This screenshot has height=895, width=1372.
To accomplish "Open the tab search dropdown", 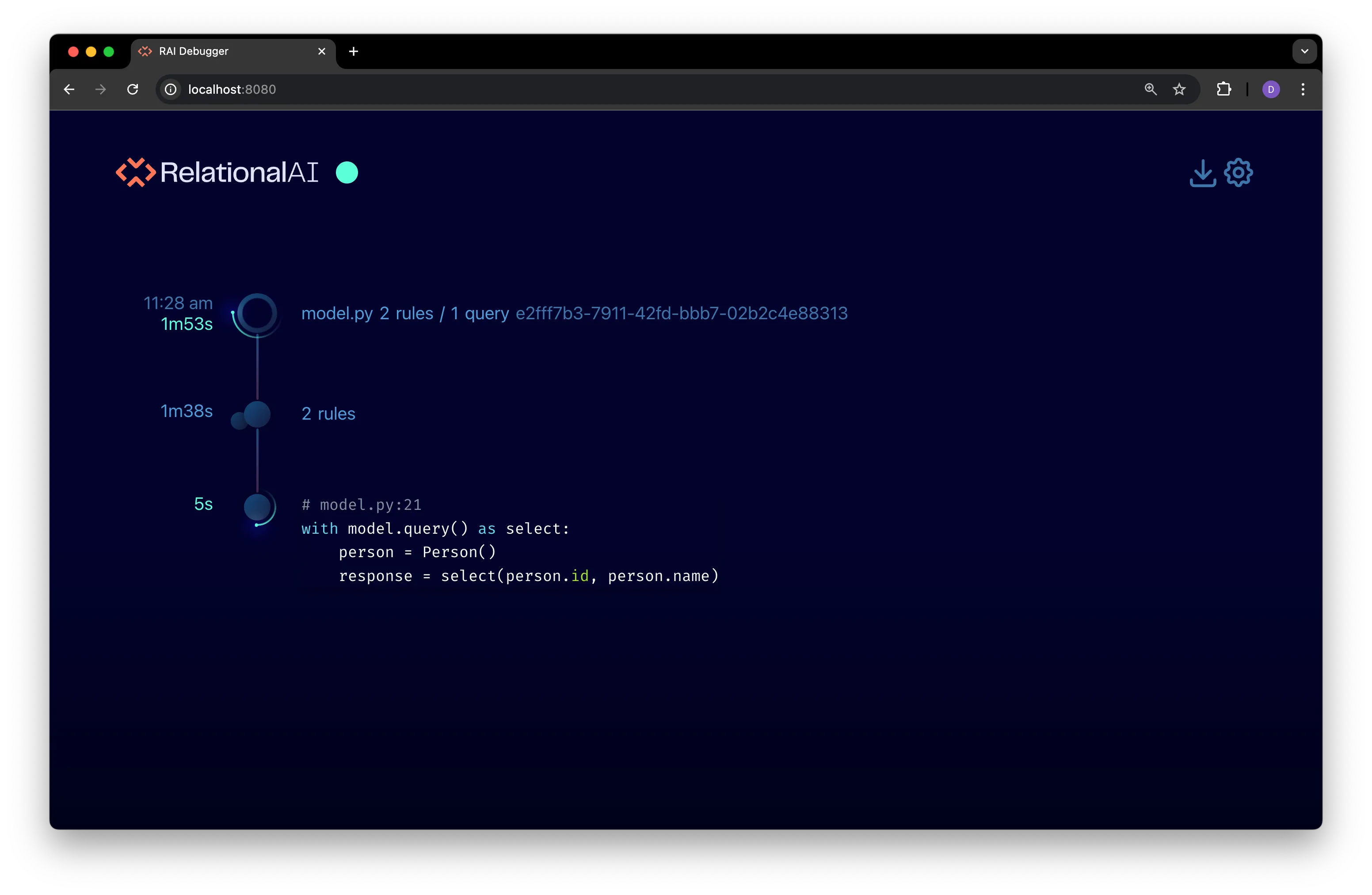I will 1304,51.
